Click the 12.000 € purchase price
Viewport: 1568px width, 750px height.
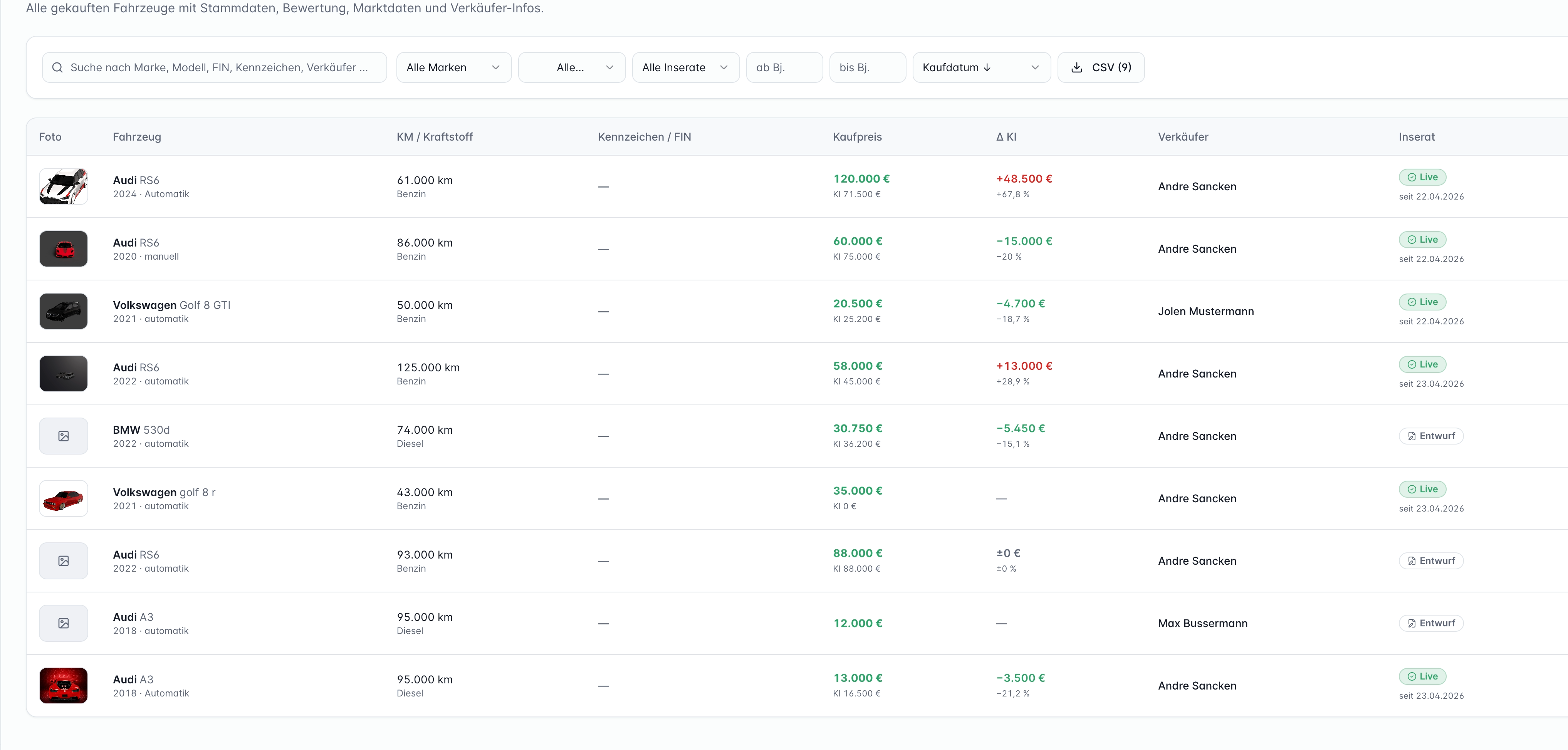tap(858, 623)
